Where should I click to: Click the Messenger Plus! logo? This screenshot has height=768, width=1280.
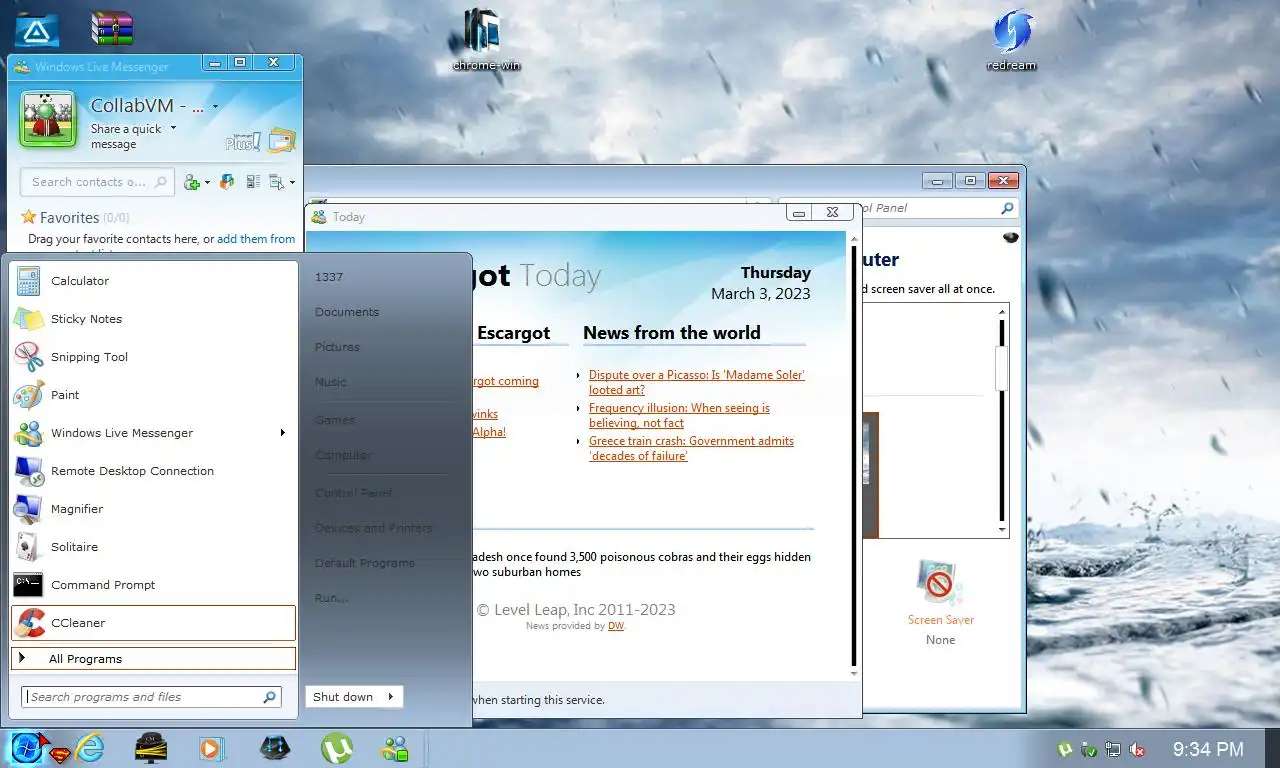tap(243, 142)
